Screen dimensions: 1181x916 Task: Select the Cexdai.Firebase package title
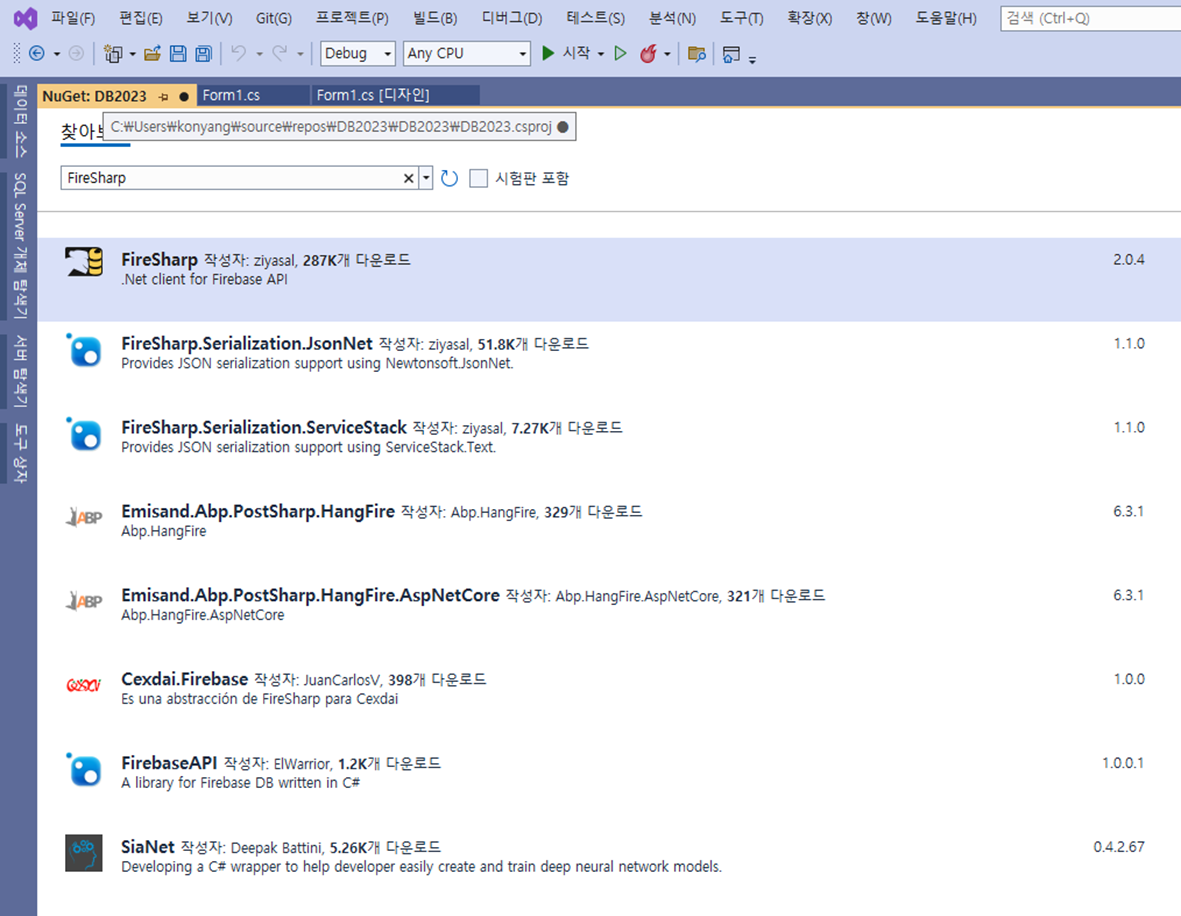coord(185,679)
